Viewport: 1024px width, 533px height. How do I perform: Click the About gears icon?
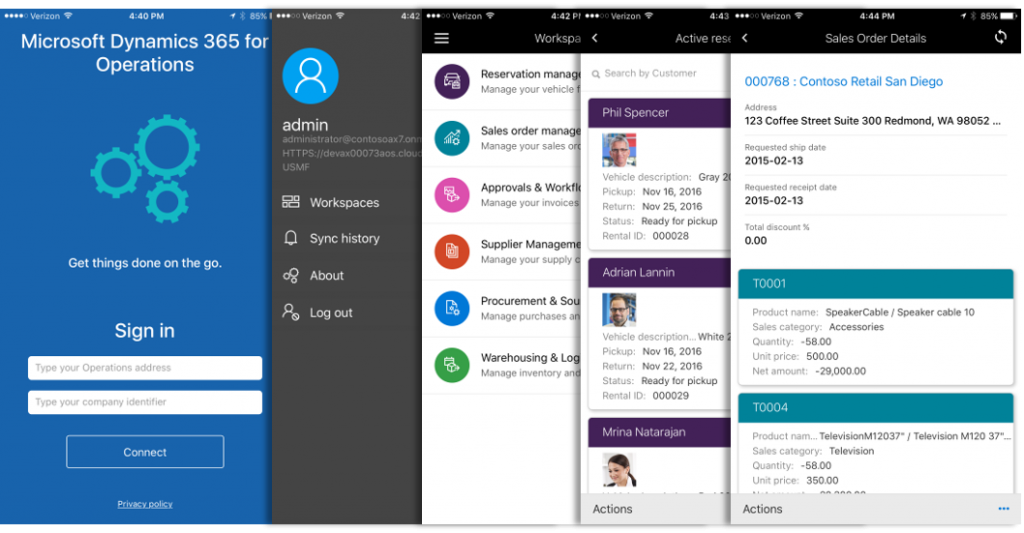pos(291,275)
